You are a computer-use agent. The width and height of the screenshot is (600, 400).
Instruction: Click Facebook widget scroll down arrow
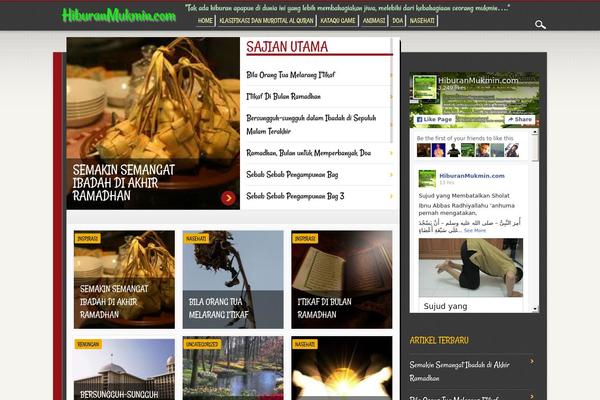(535, 309)
